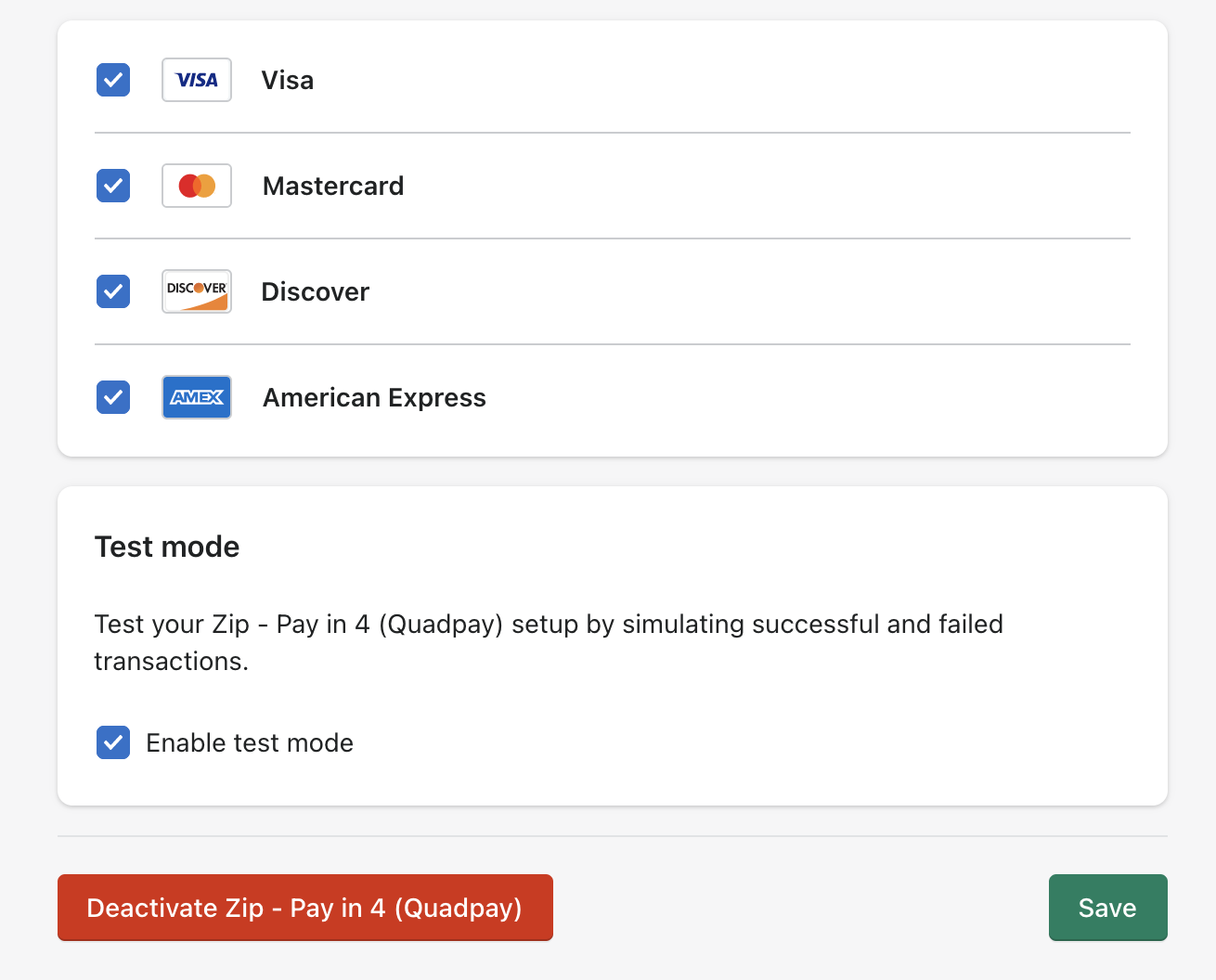
Task: Uncheck the Mastercard checkbox
Action: 113,186
